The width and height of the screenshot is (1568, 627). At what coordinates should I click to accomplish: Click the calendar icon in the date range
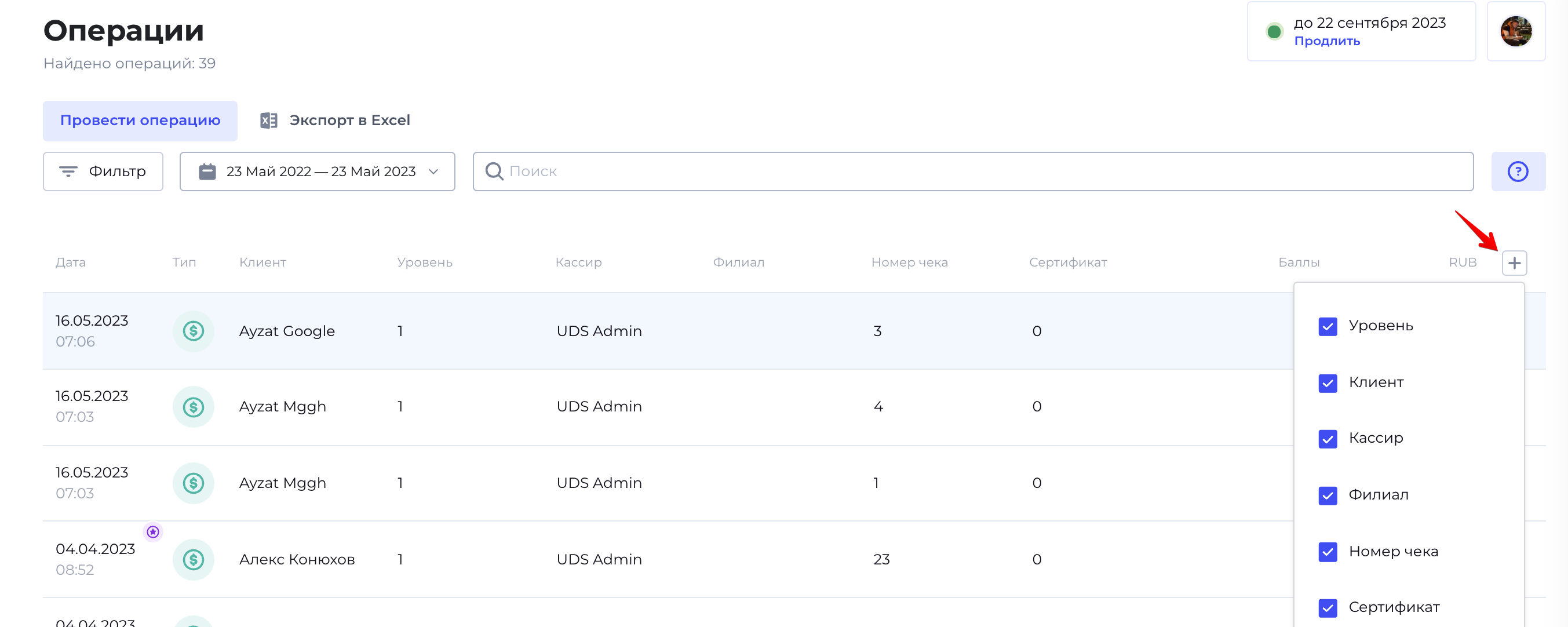(x=207, y=172)
